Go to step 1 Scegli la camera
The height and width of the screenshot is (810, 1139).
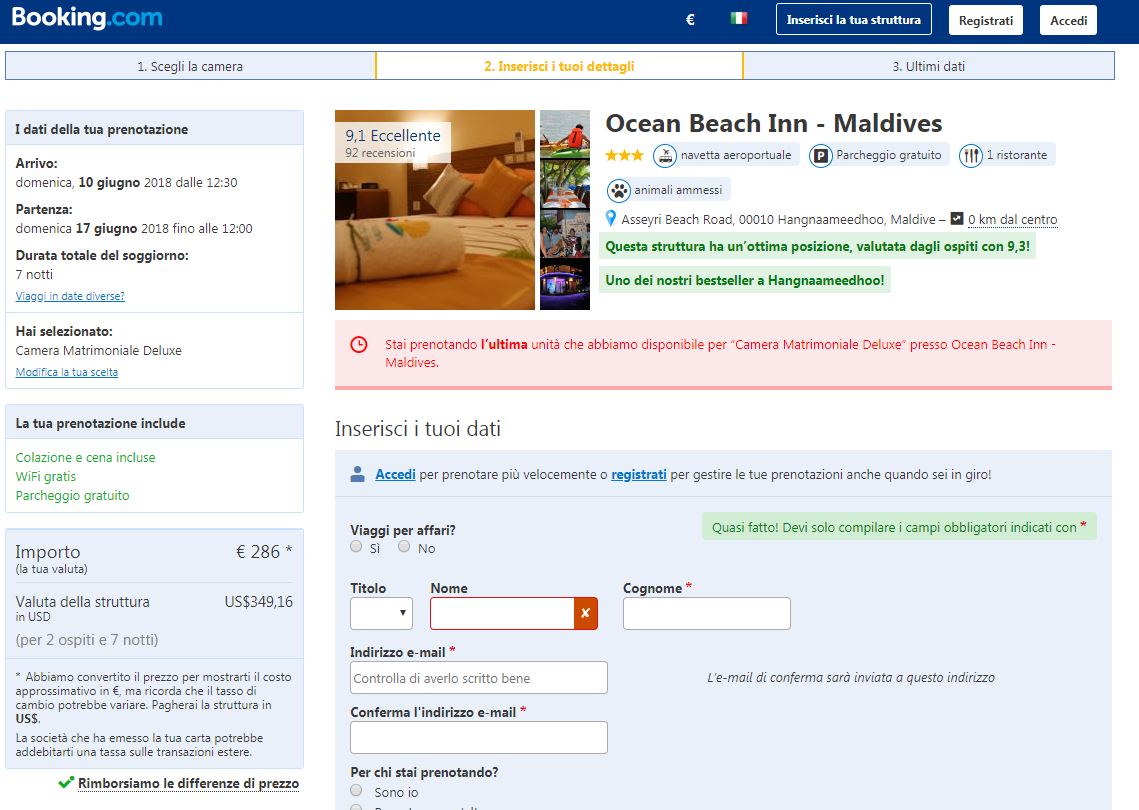(x=190, y=66)
